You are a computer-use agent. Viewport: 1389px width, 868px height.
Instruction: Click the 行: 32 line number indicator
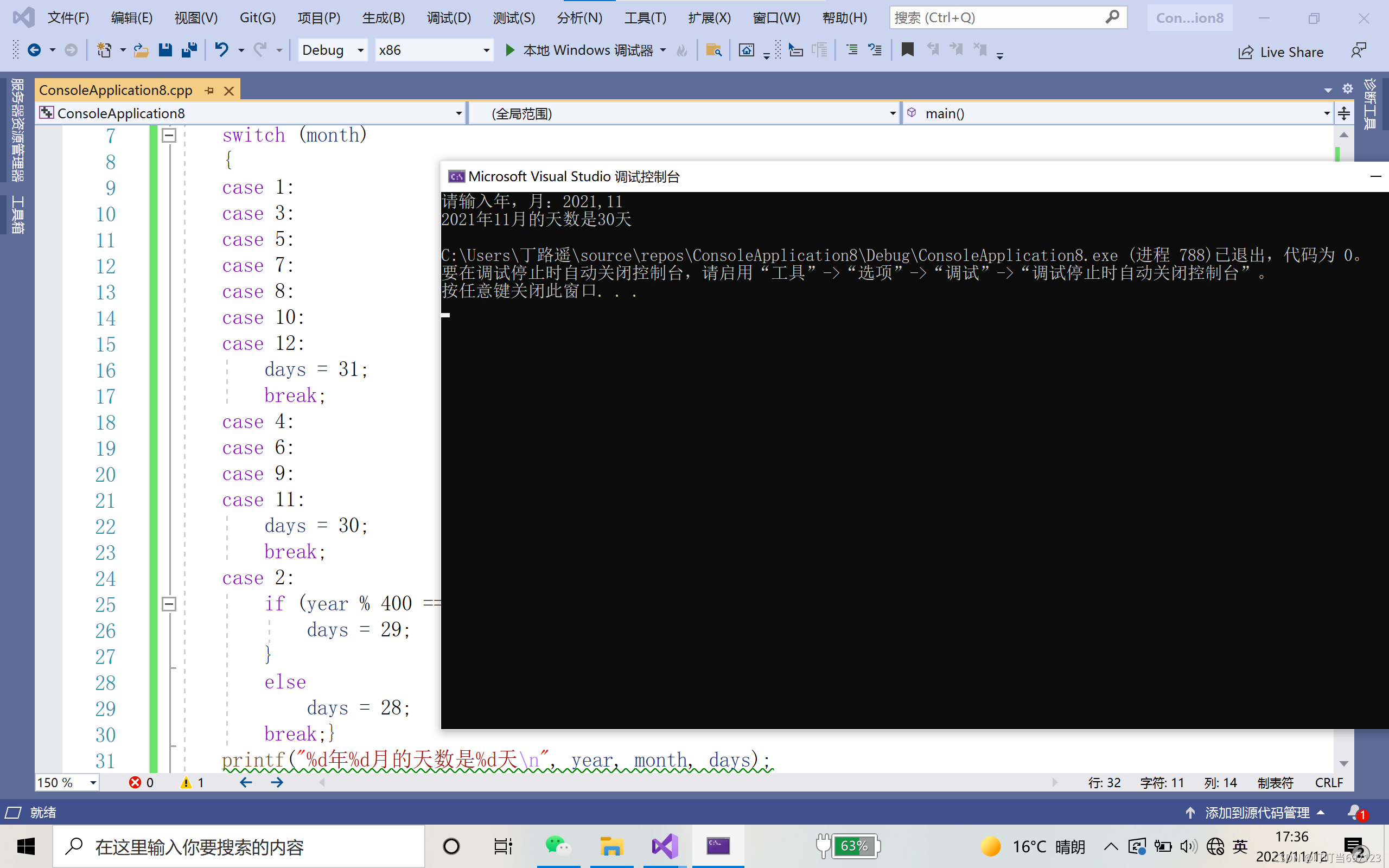[1104, 782]
